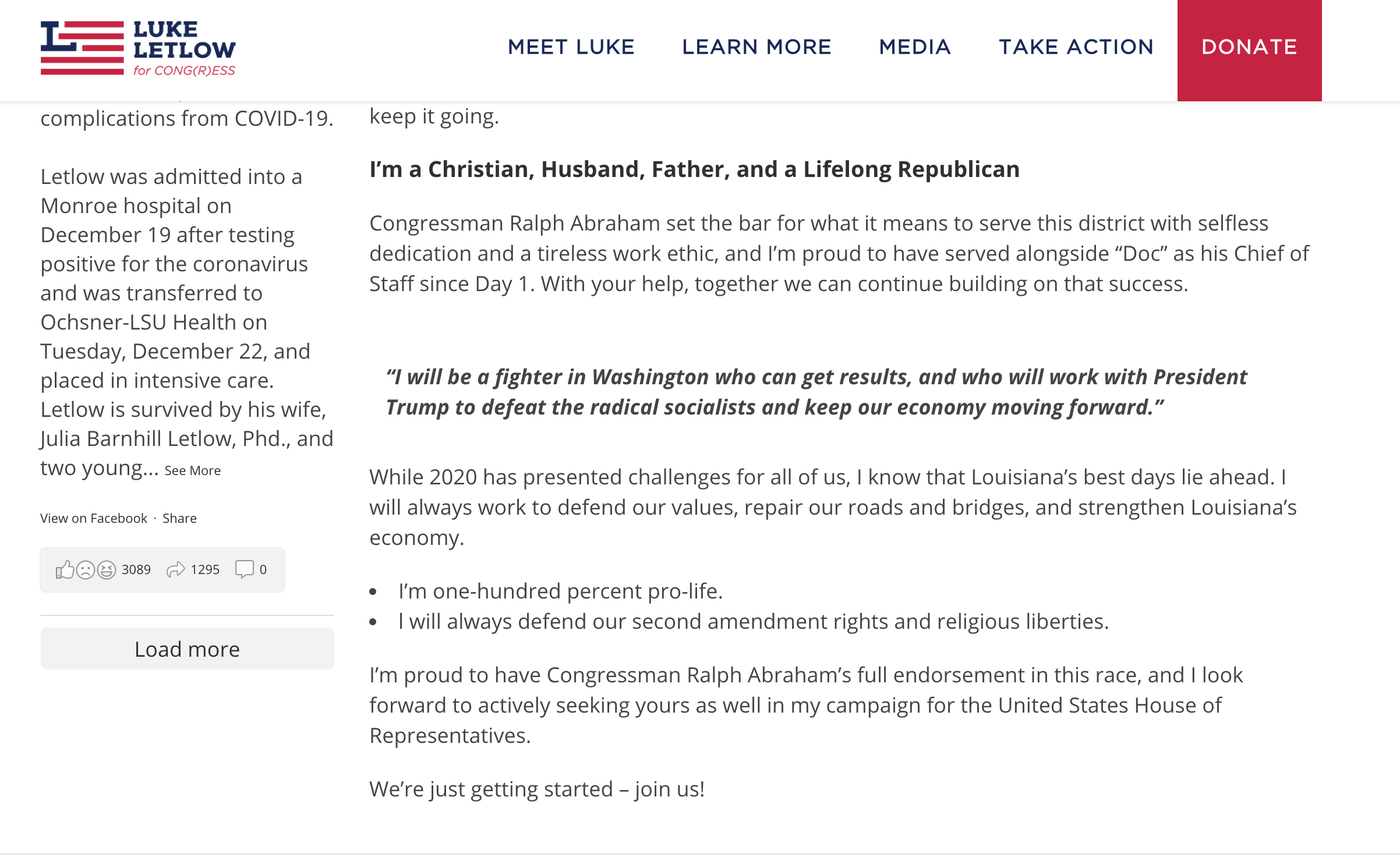
Task: Click the 'Lifelong Republican' bold heading
Action: click(x=694, y=169)
